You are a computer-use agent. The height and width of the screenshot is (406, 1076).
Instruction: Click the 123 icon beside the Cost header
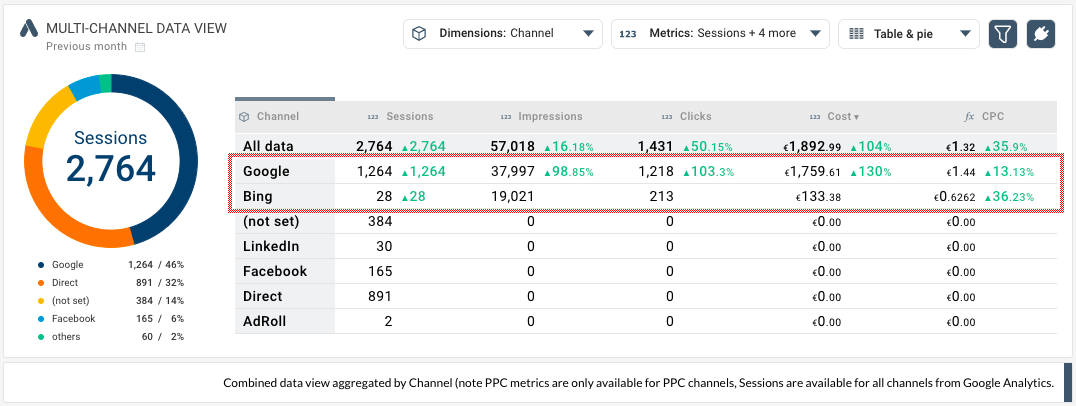pyautogui.click(x=815, y=117)
